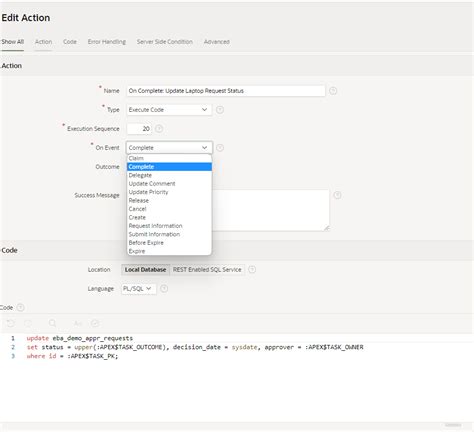This screenshot has height=432, width=474.
Task: Choose Delegate from the On Event list
Action: click(x=169, y=175)
